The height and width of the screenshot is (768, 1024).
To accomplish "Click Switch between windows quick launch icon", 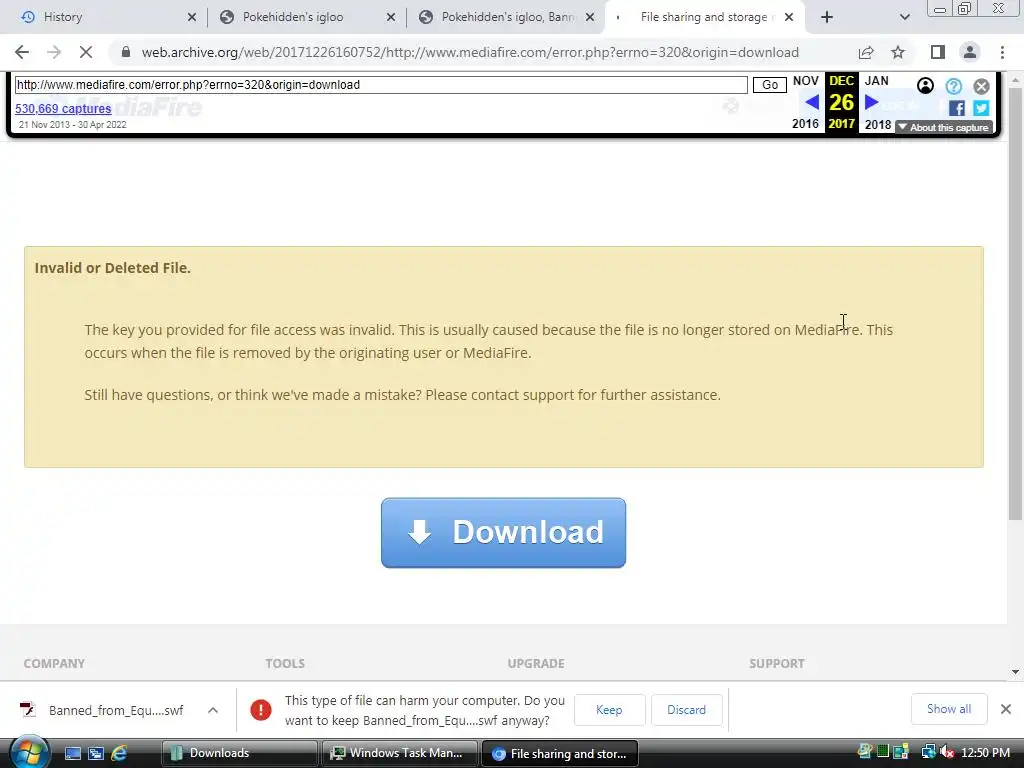I will point(95,754).
